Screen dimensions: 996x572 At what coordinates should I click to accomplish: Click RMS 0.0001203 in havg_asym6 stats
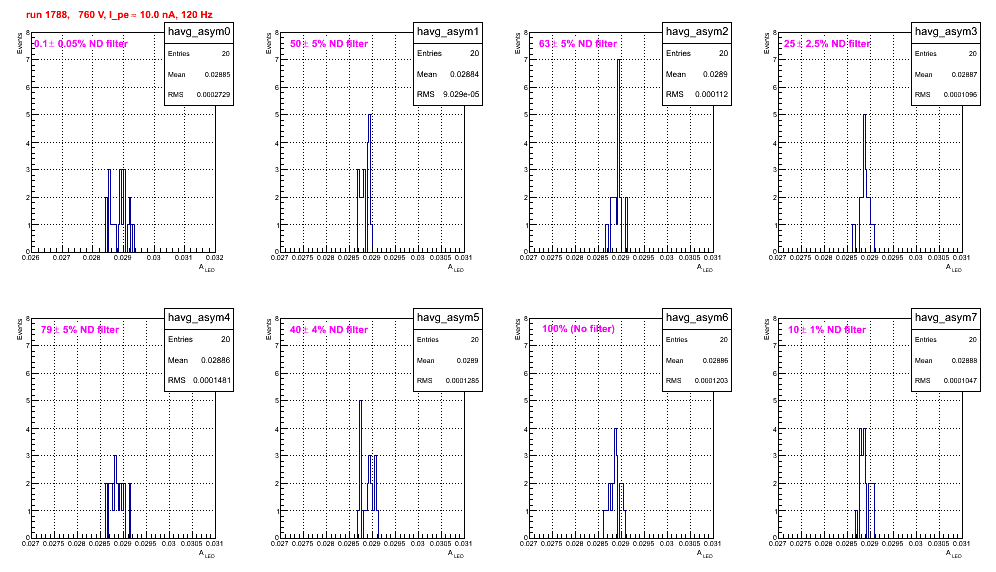697,381
